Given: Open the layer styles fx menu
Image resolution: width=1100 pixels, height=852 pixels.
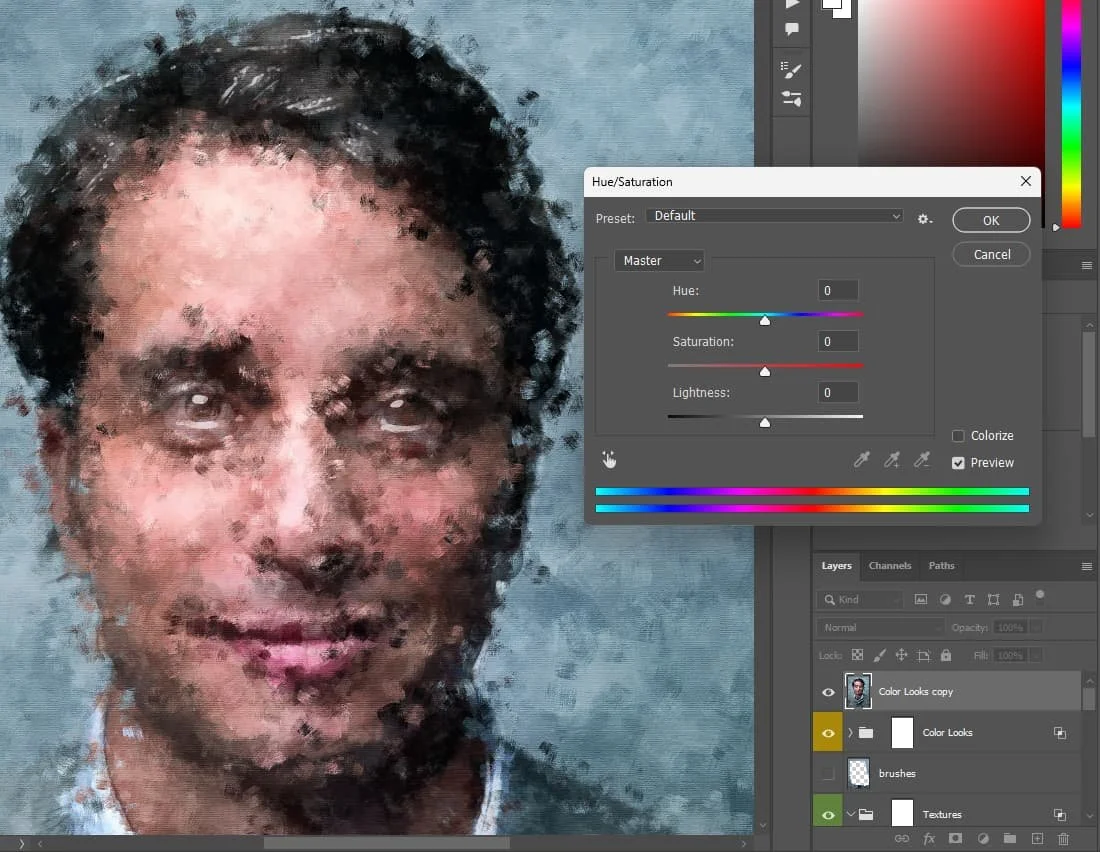Looking at the screenshot, I should coord(928,840).
